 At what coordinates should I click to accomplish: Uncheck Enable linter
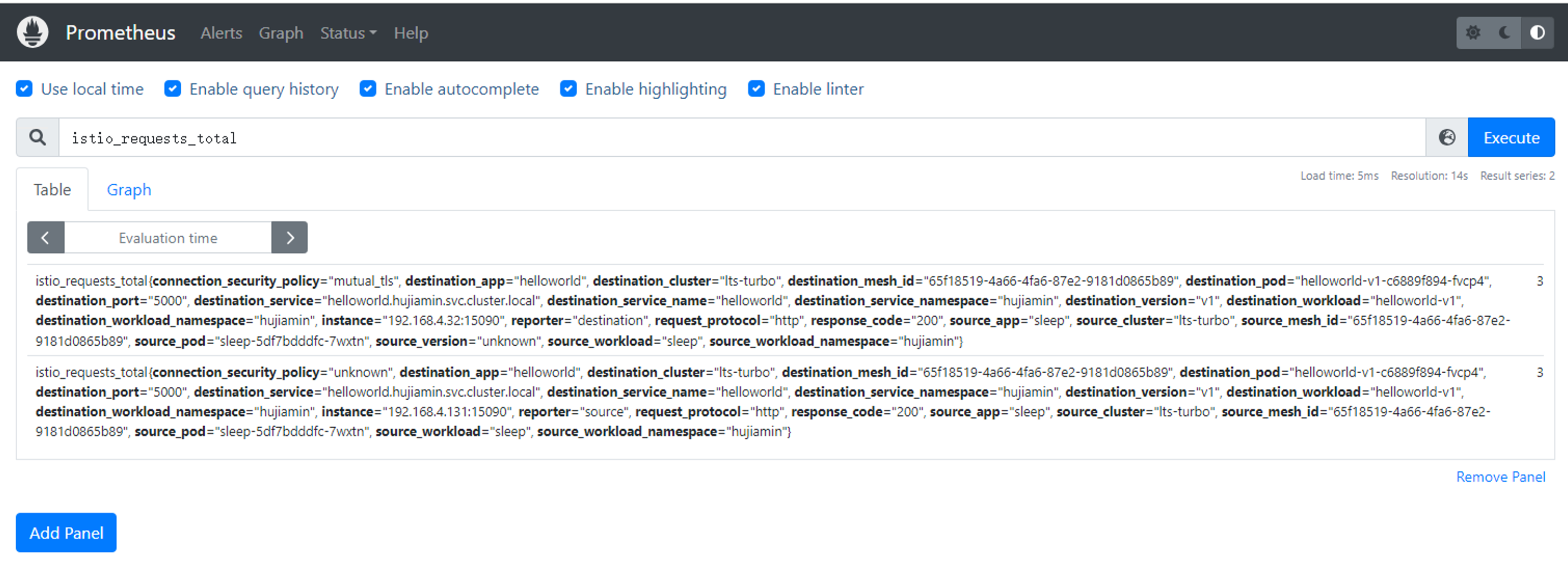coord(756,89)
